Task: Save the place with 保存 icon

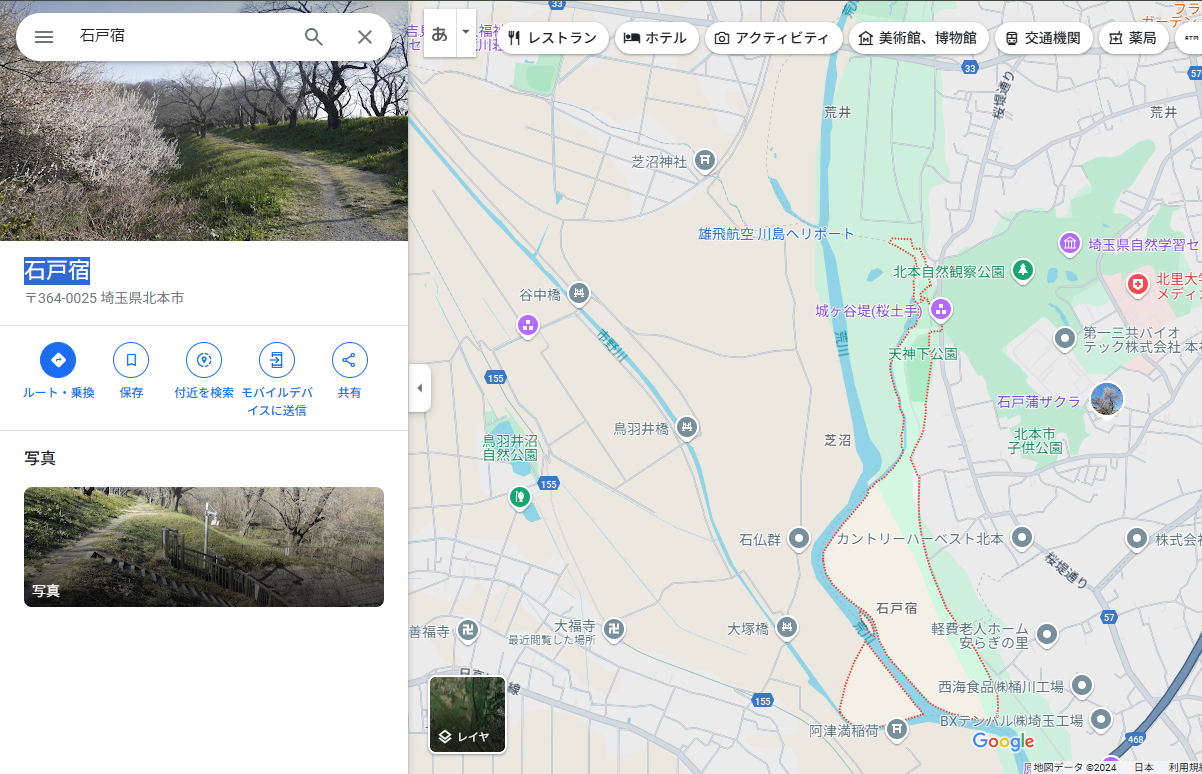Action: click(x=131, y=360)
